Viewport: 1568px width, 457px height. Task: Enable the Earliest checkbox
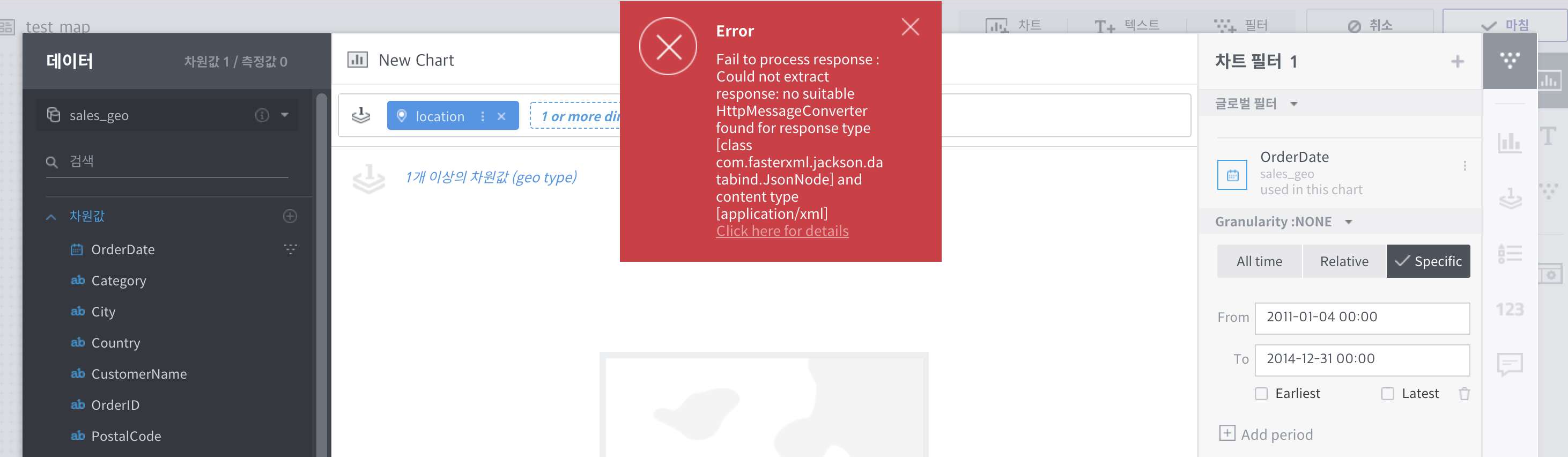1261,394
